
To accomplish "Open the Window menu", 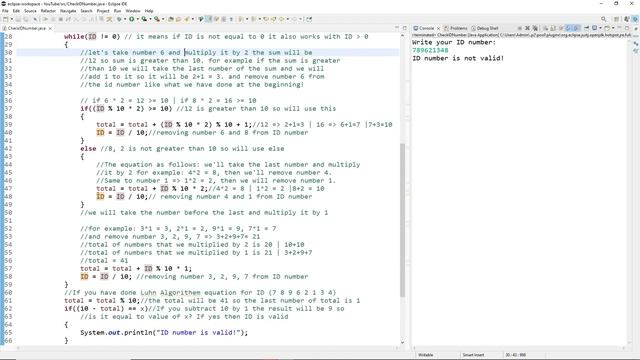I will point(133,11).
